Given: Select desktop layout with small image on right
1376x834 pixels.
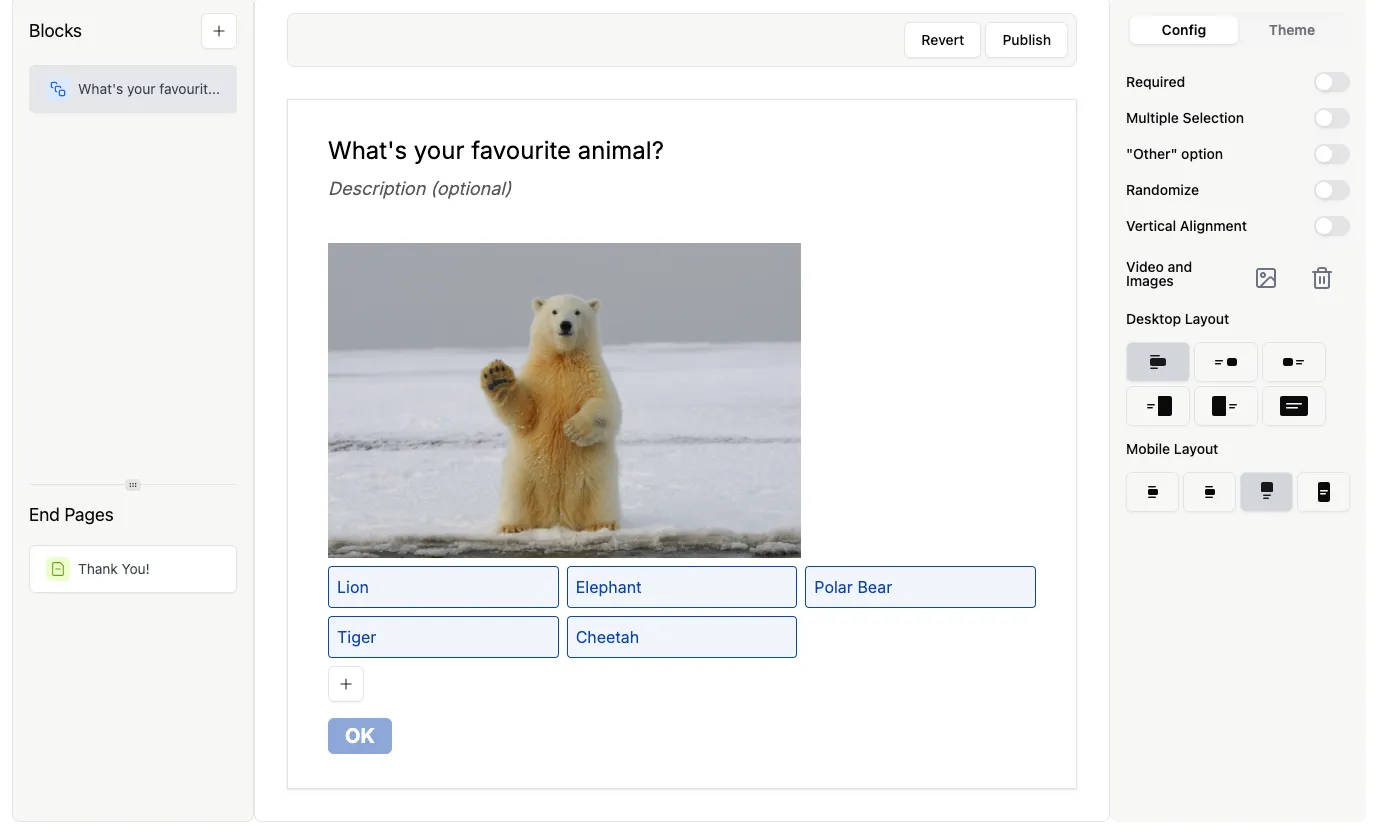Looking at the screenshot, I should (1225, 362).
